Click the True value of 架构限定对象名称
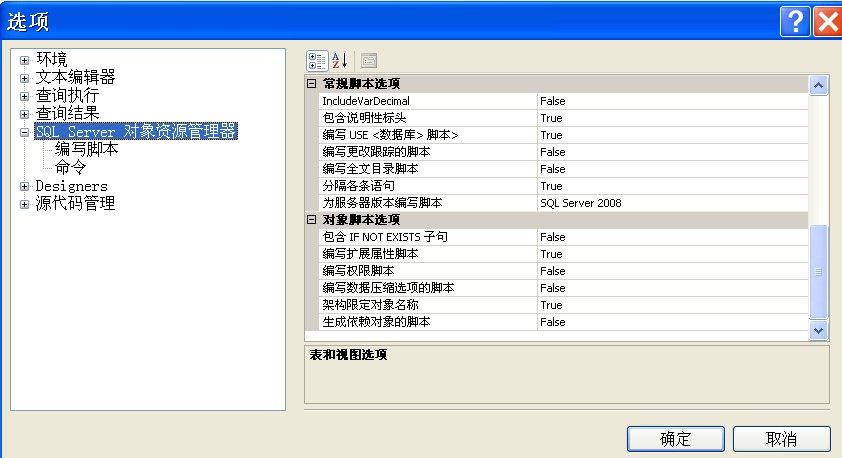 (673, 305)
